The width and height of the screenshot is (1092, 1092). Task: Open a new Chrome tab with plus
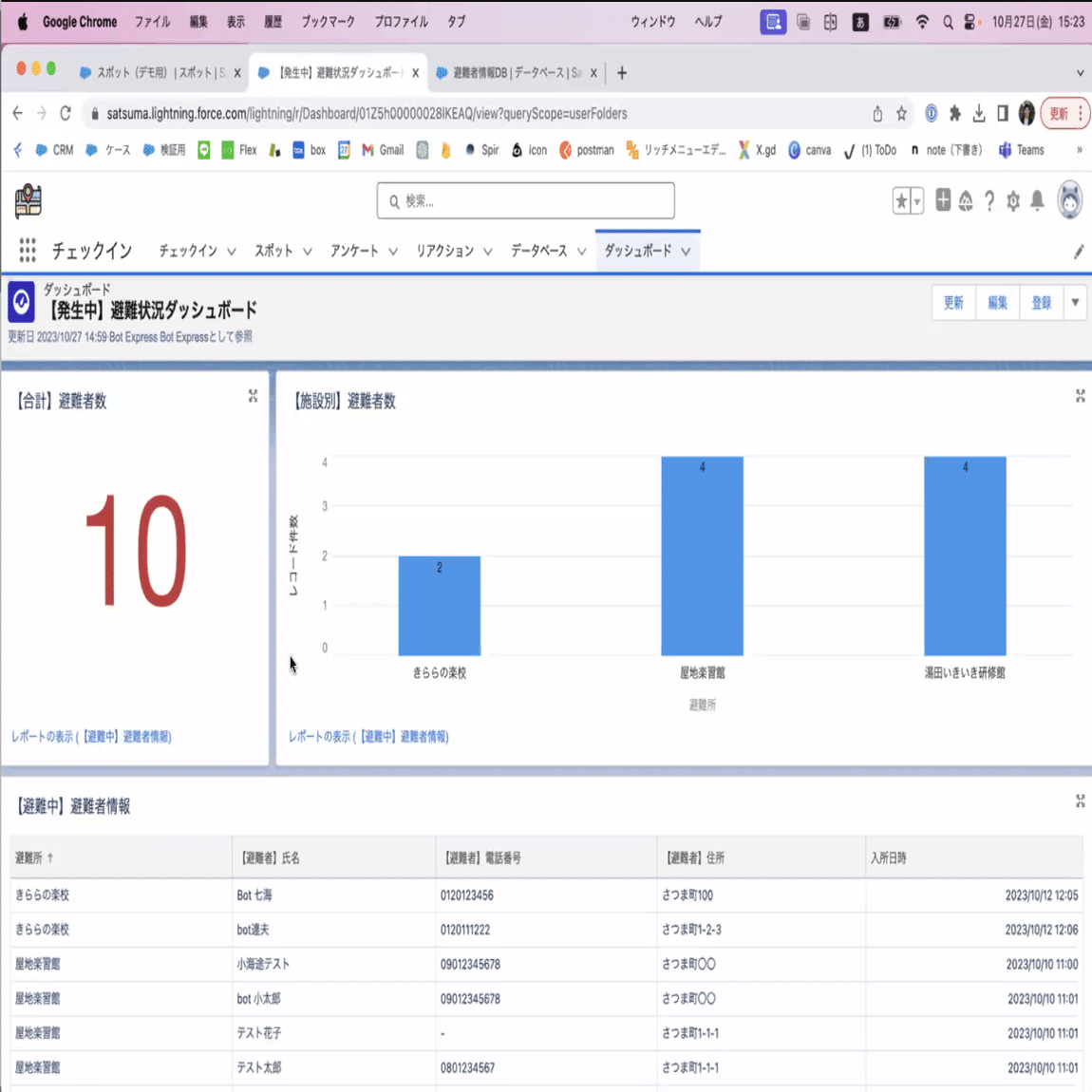click(x=622, y=73)
